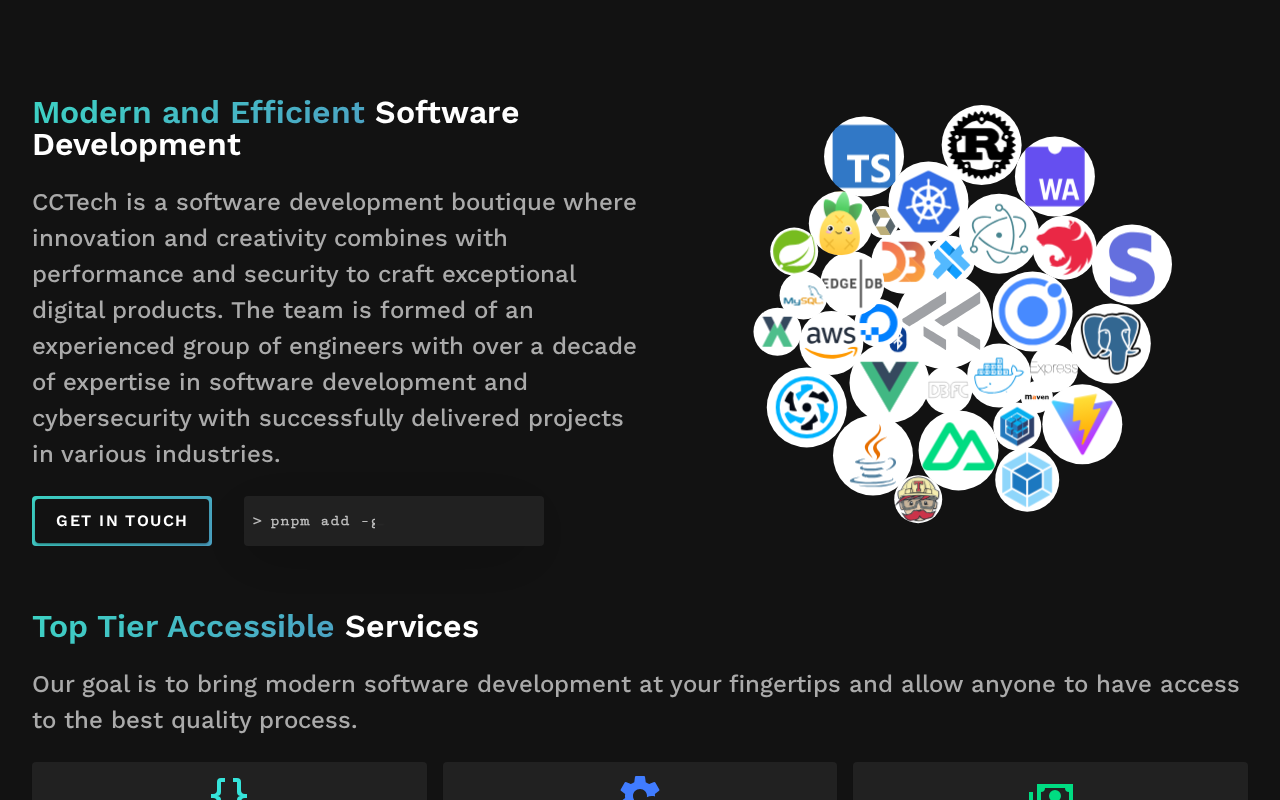Click the Rust gear logo

981,145
